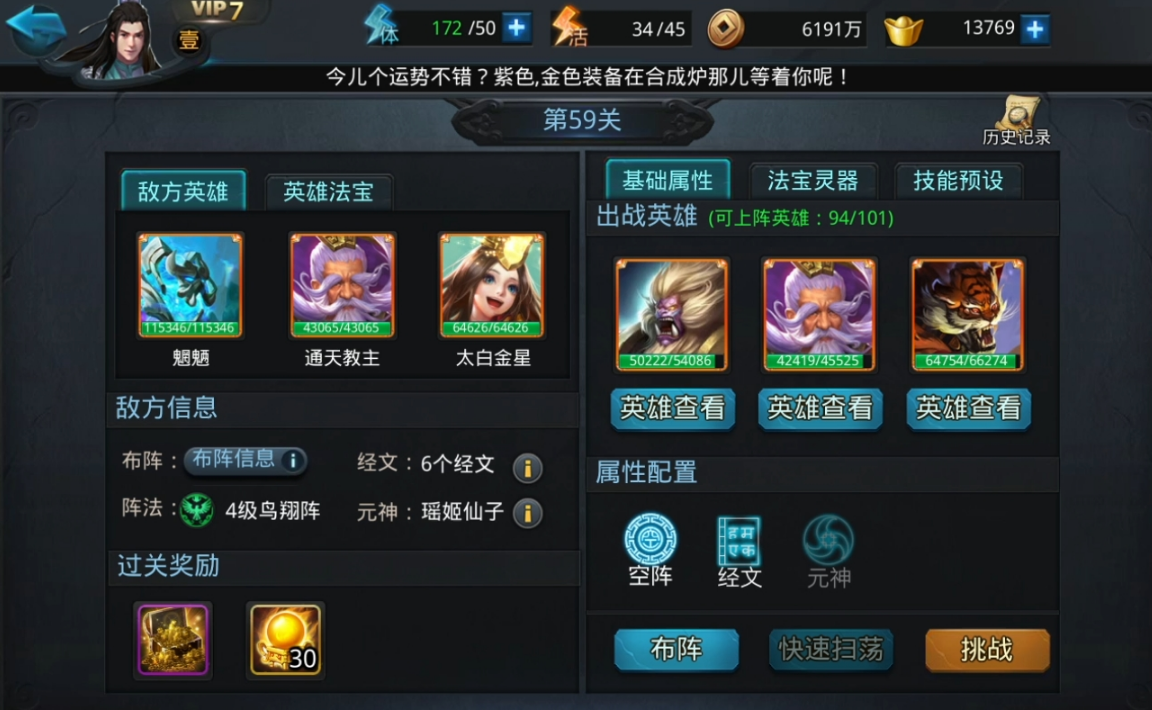View the tiger hero via 英雄查看

[968, 408]
